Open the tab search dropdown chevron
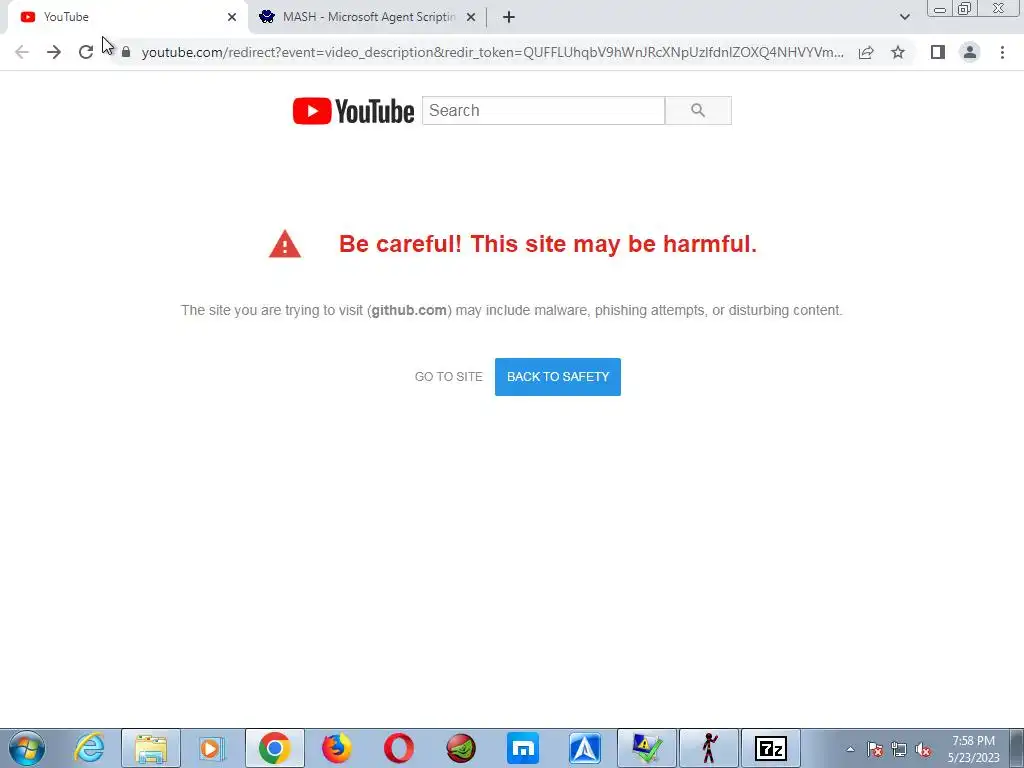 [x=904, y=17]
